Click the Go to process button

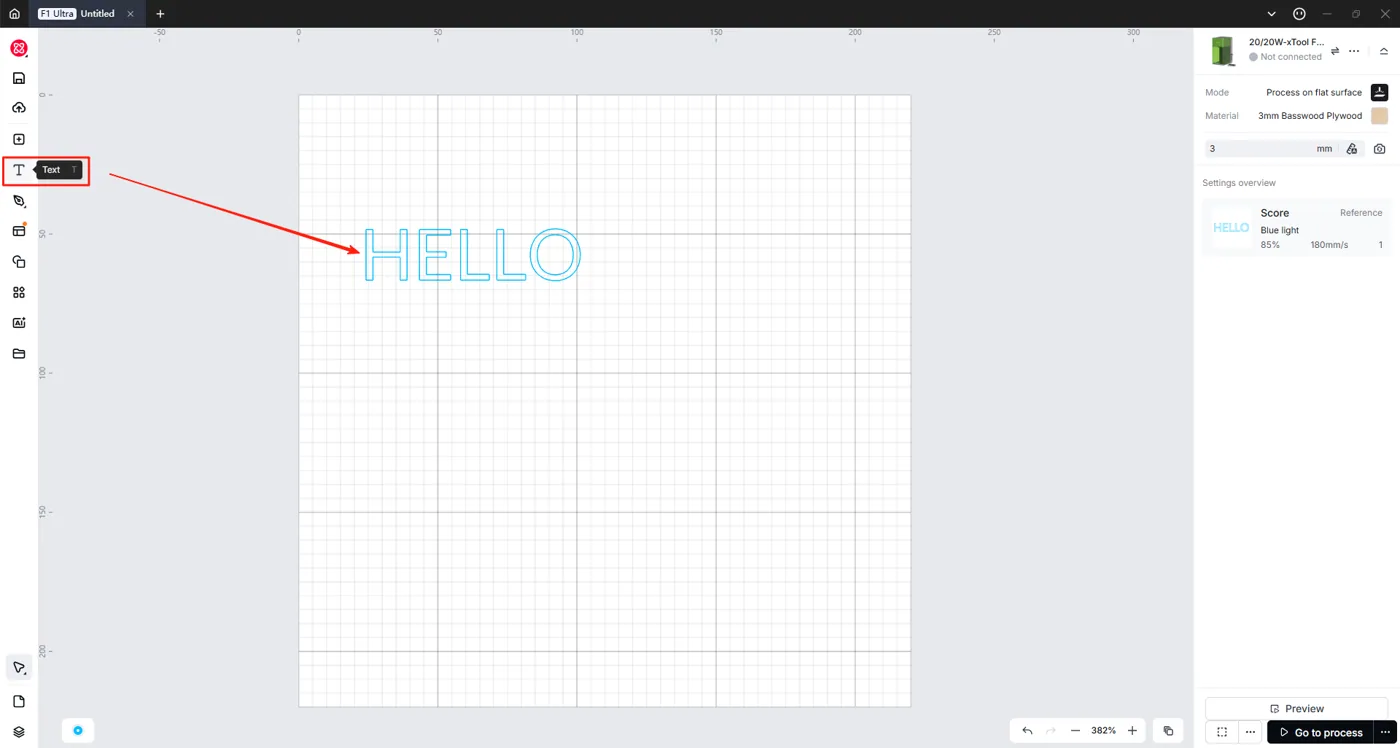[1320, 732]
